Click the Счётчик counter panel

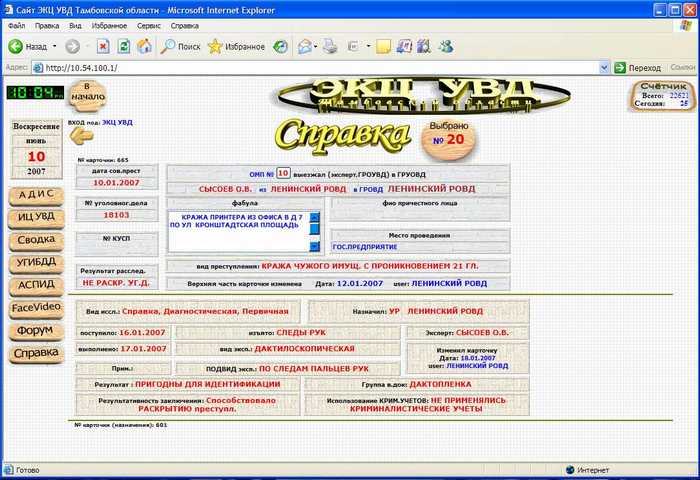(x=662, y=96)
